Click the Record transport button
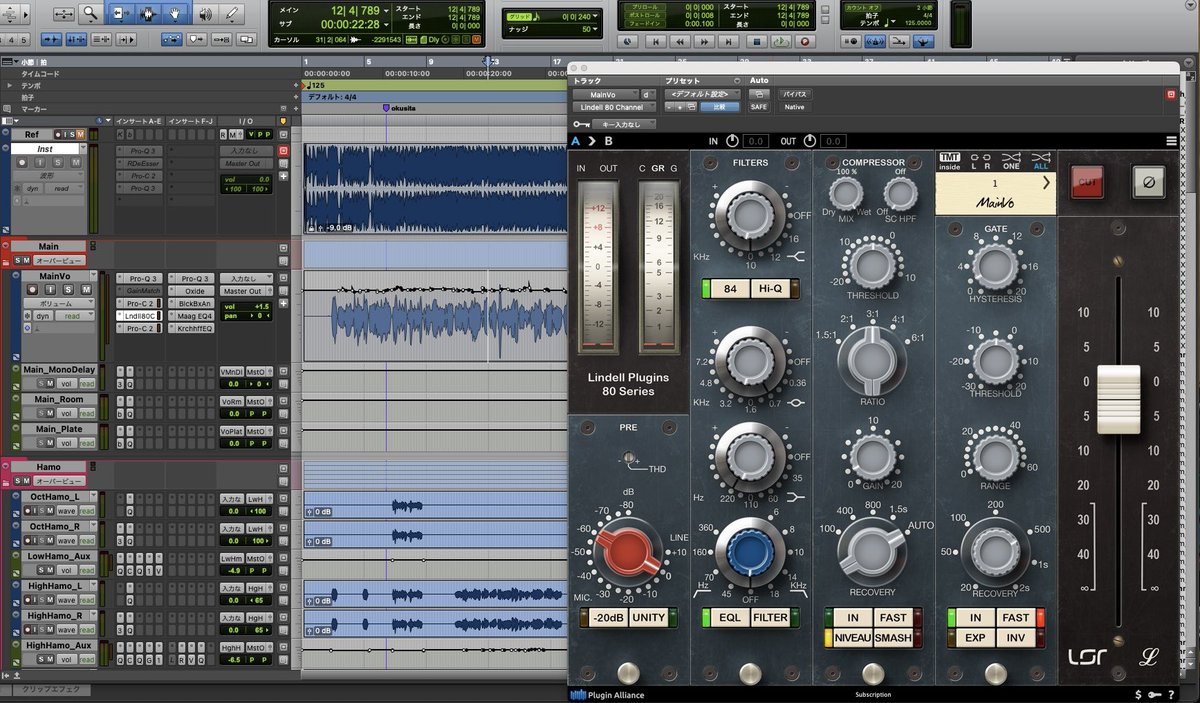Screen dimensions: 1200x703 pos(804,42)
